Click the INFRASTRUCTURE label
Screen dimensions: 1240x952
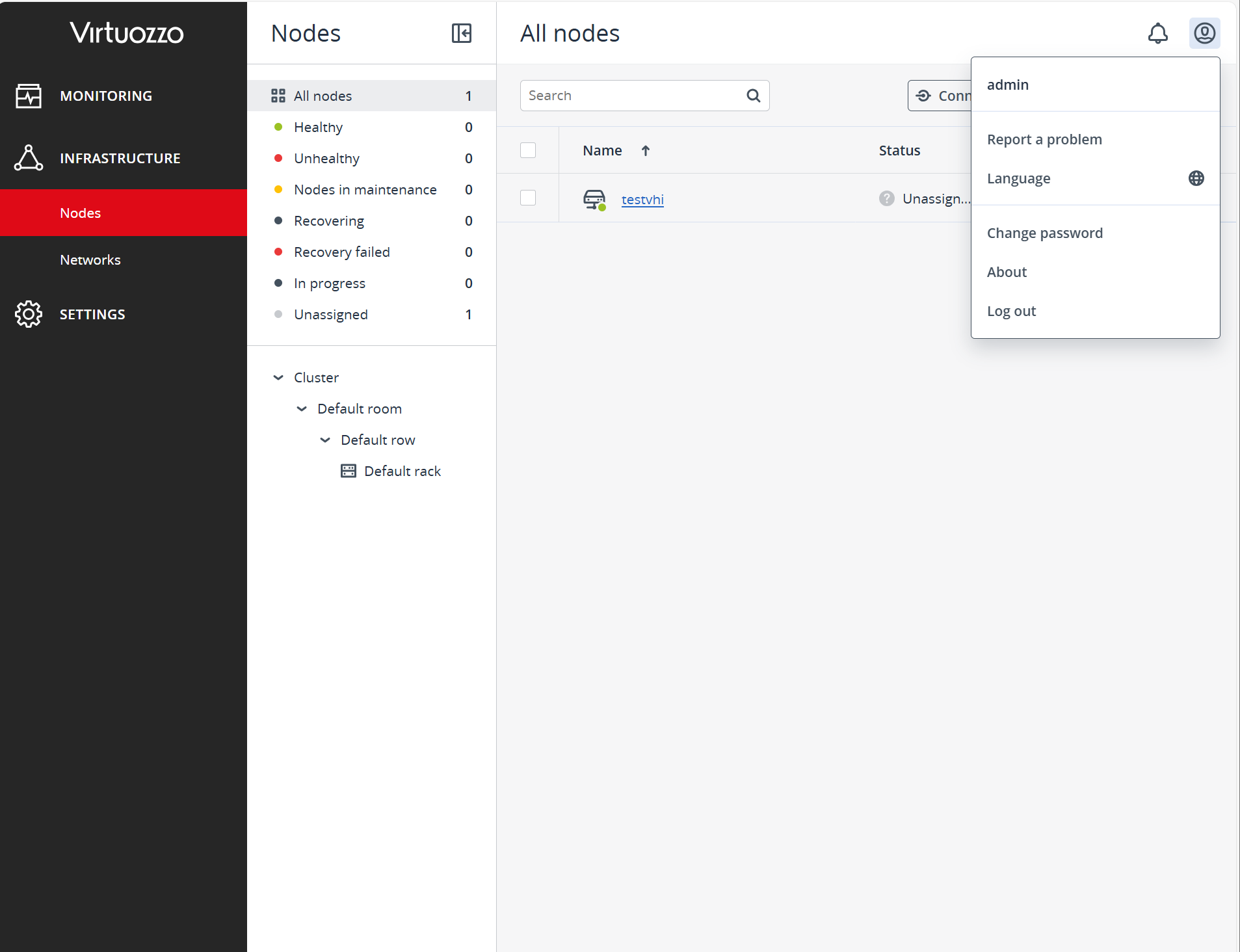[120, 158]
